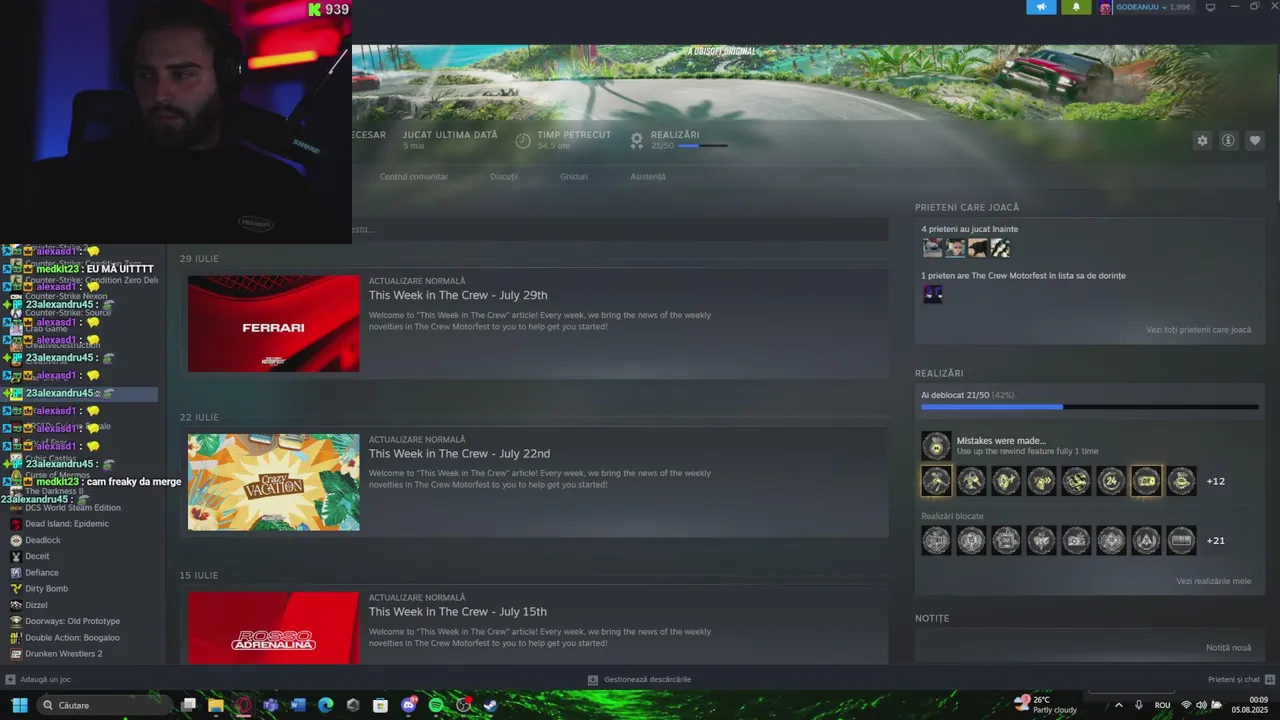The image size is (1280, 720).
Task: Open the Asistență tab
Action: (x=648, y=177)
